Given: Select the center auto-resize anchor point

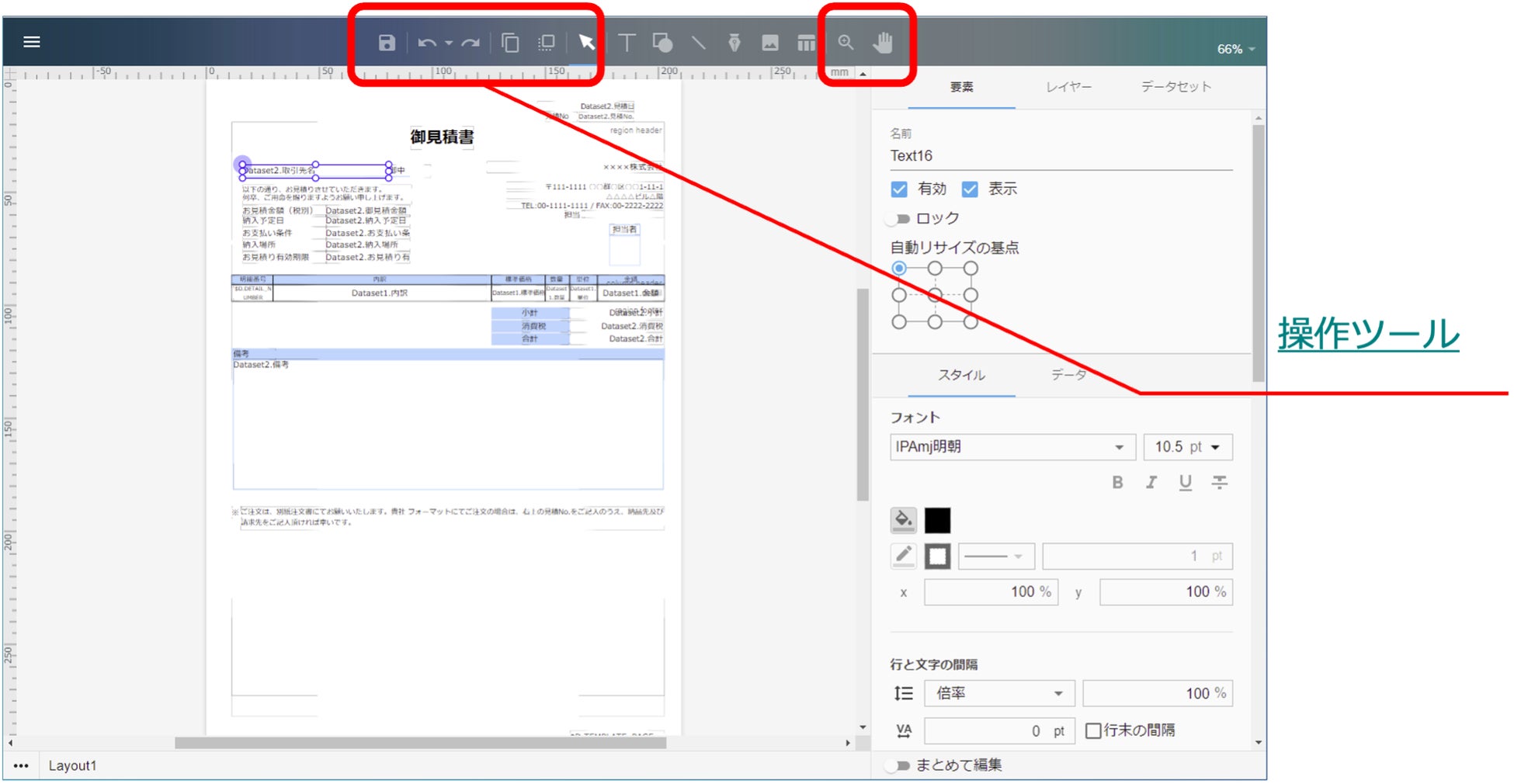Looking at the screenshot, I should pos(935,295).
